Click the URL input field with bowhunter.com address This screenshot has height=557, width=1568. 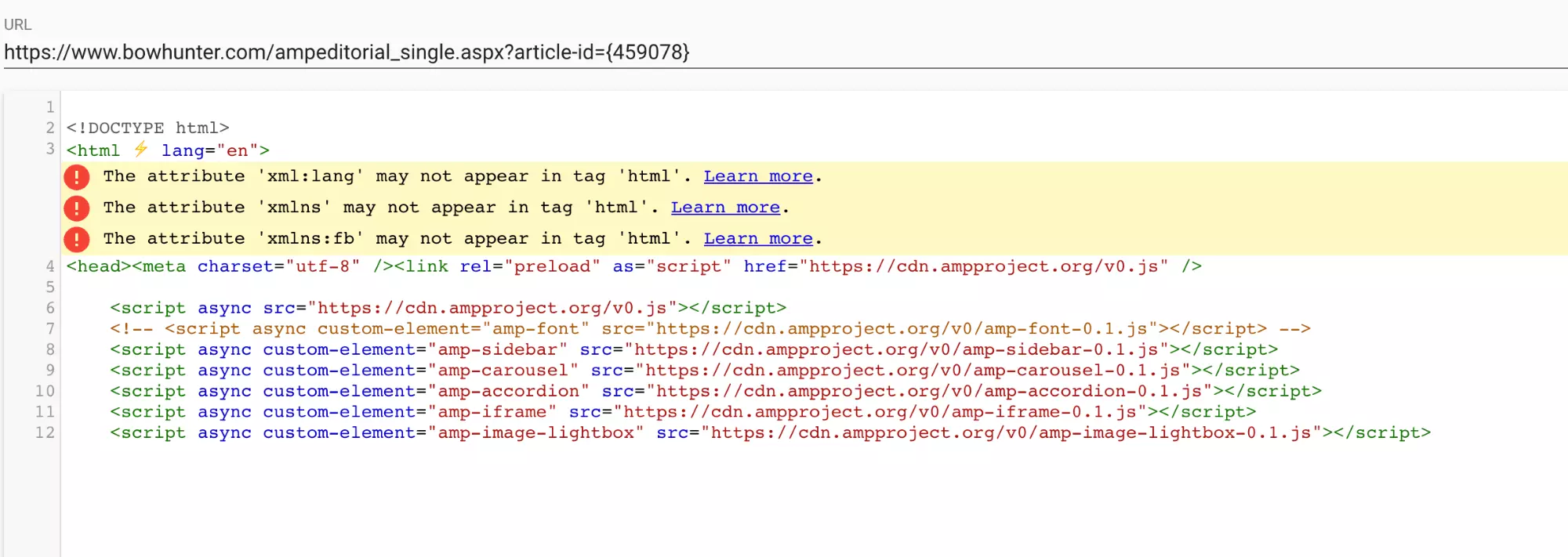coord(785,52)
